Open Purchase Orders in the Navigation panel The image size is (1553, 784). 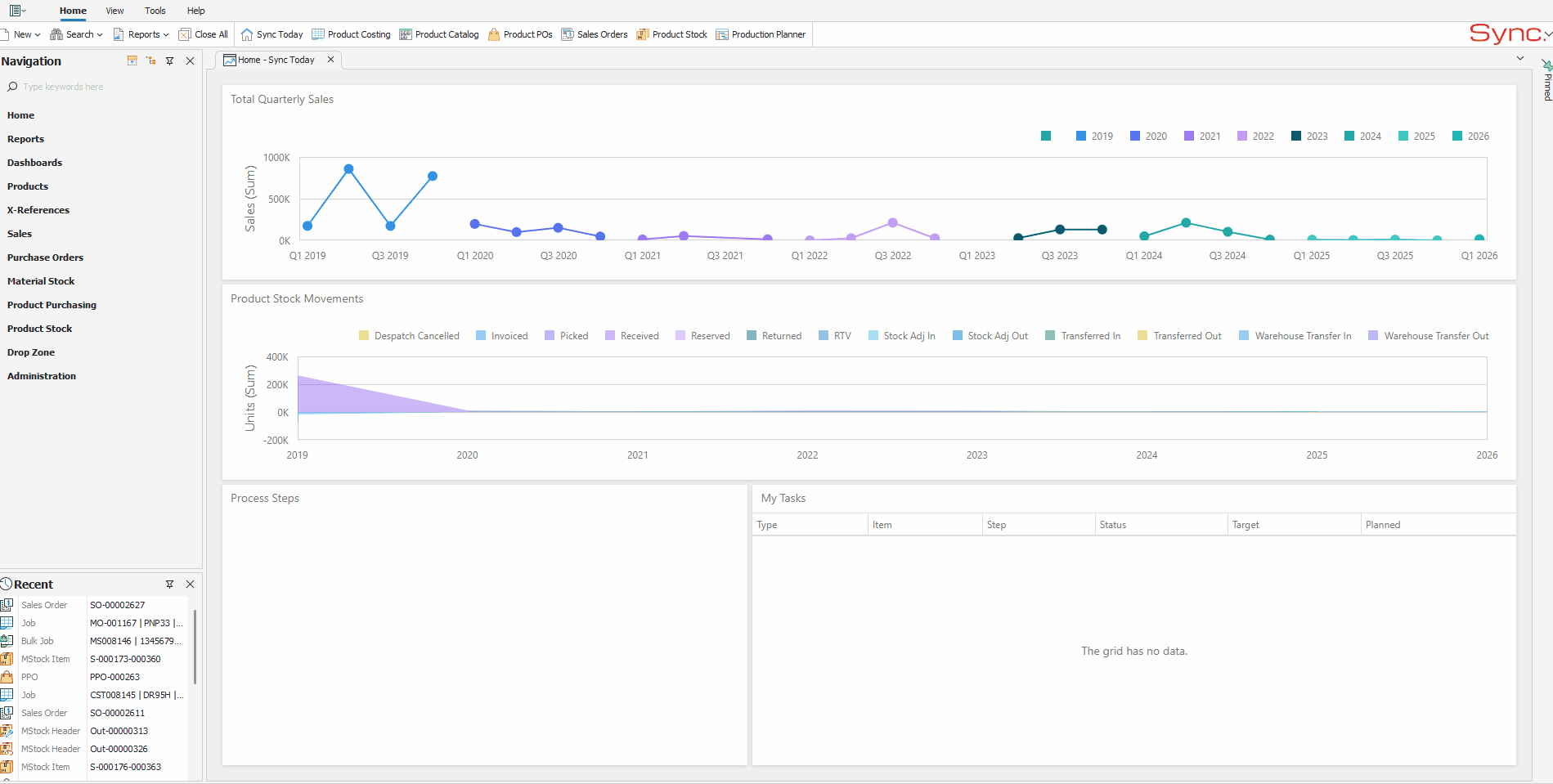click(x=45, y=258)
